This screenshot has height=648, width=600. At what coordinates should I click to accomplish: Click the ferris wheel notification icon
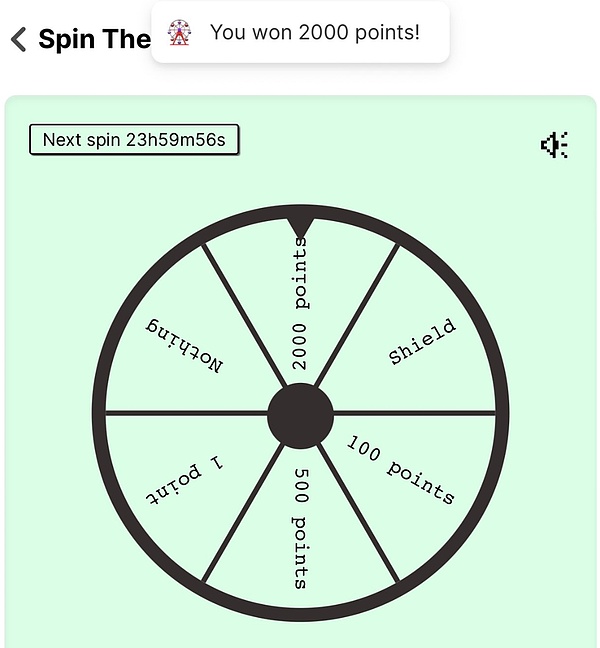point(179,33)
